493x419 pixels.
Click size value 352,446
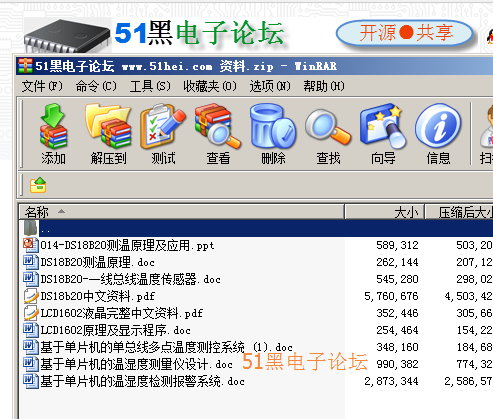pos(397,313)
